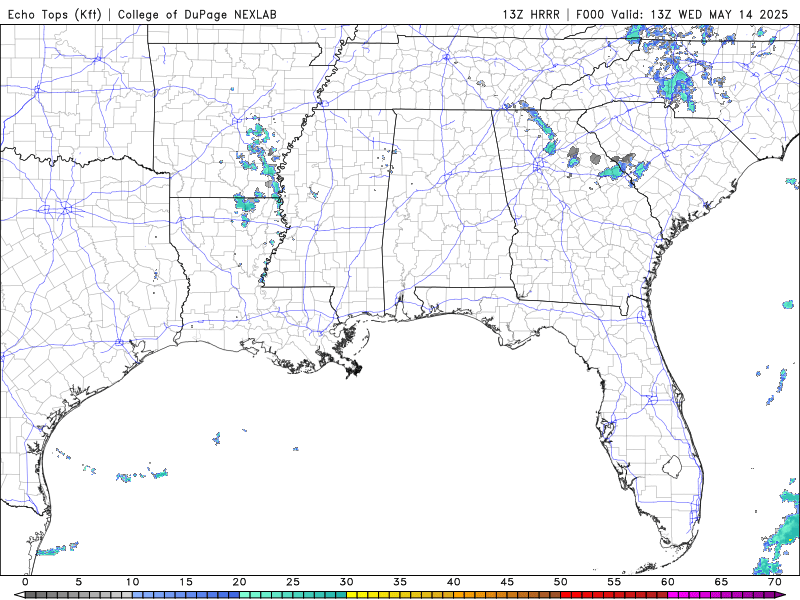Pick the orange 40-50 Kft colorbar segment
800x600 pixels.
click(x=507, y=595)
